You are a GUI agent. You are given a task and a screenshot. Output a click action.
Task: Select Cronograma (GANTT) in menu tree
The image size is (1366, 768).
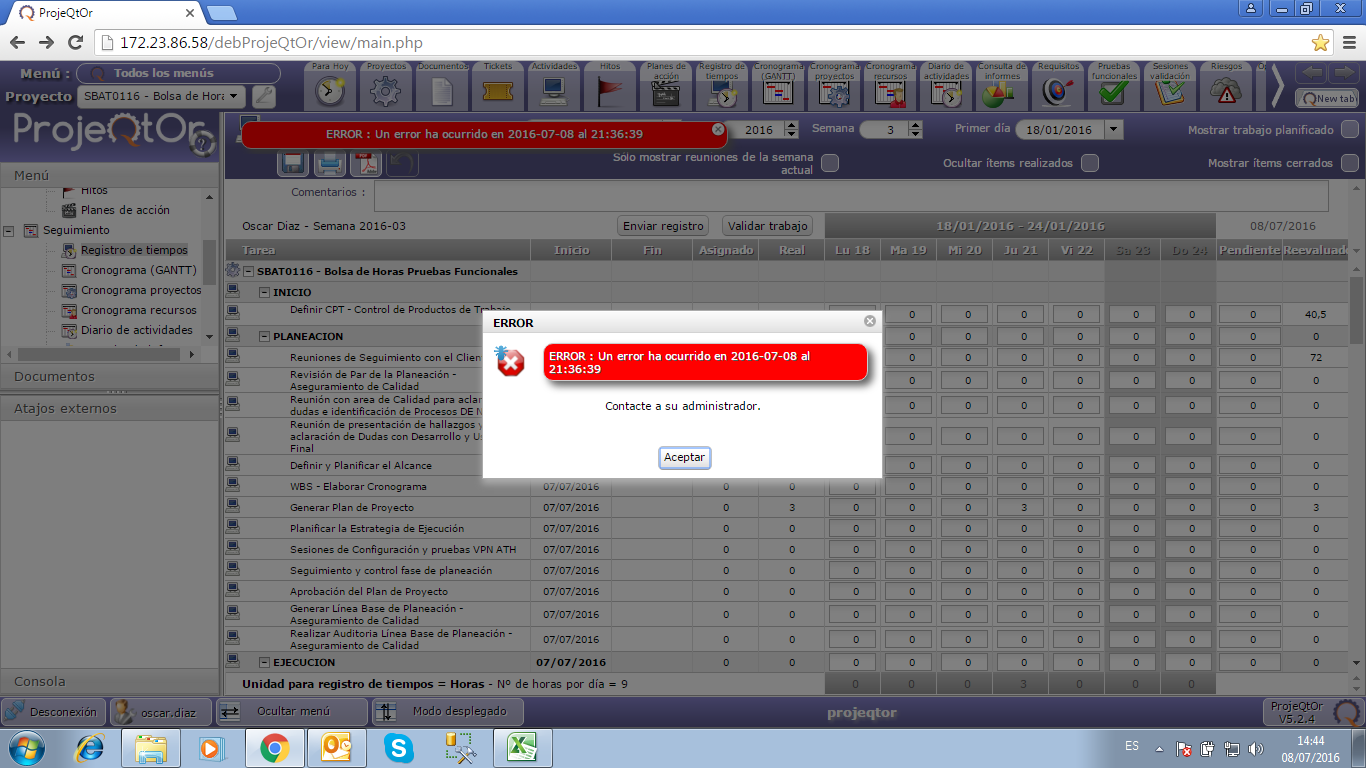pyautogui.click(x=139, y=270)
